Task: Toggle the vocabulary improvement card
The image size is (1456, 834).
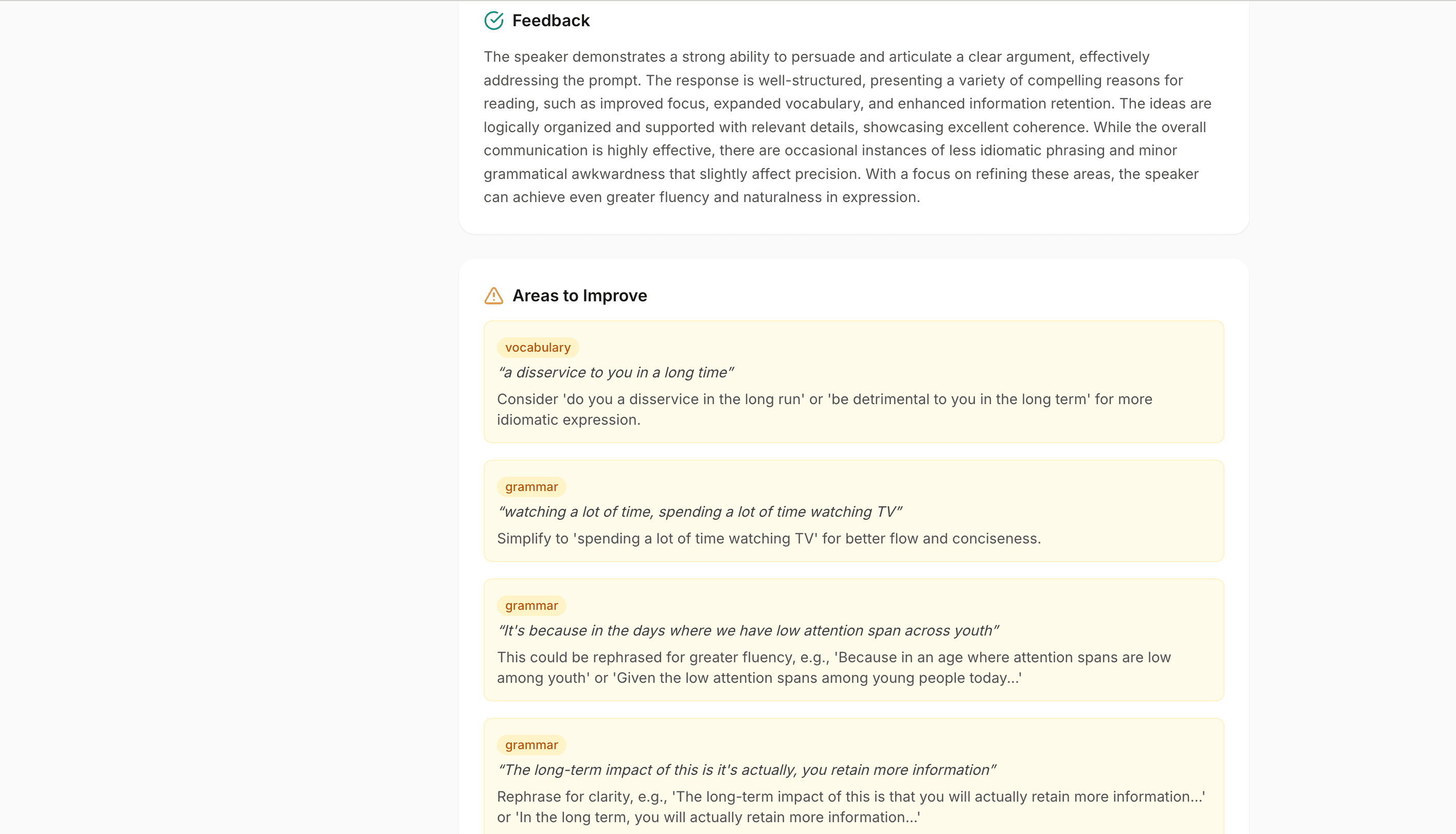Action: (x=853, y=383)
